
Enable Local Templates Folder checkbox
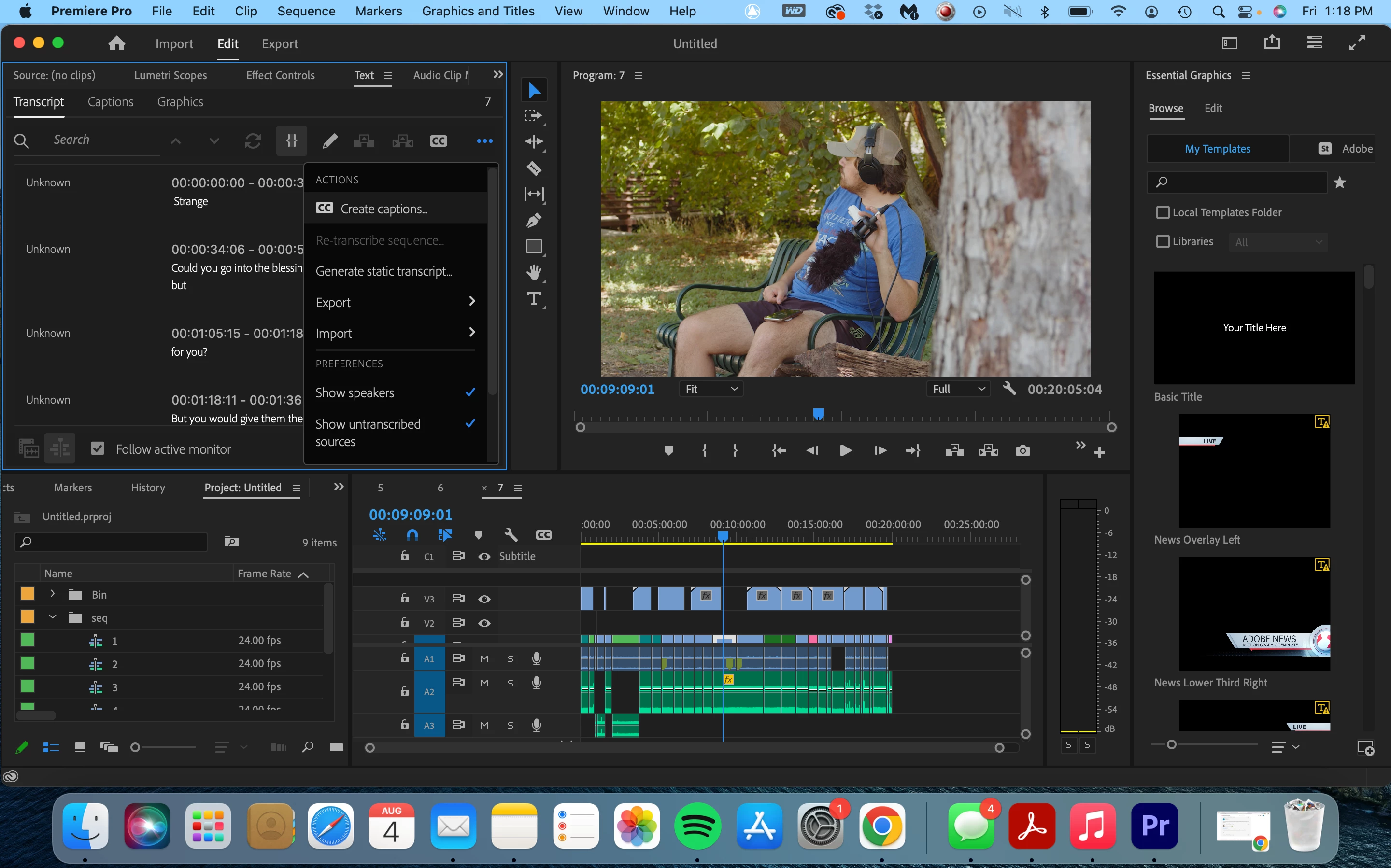(1163, 212)
